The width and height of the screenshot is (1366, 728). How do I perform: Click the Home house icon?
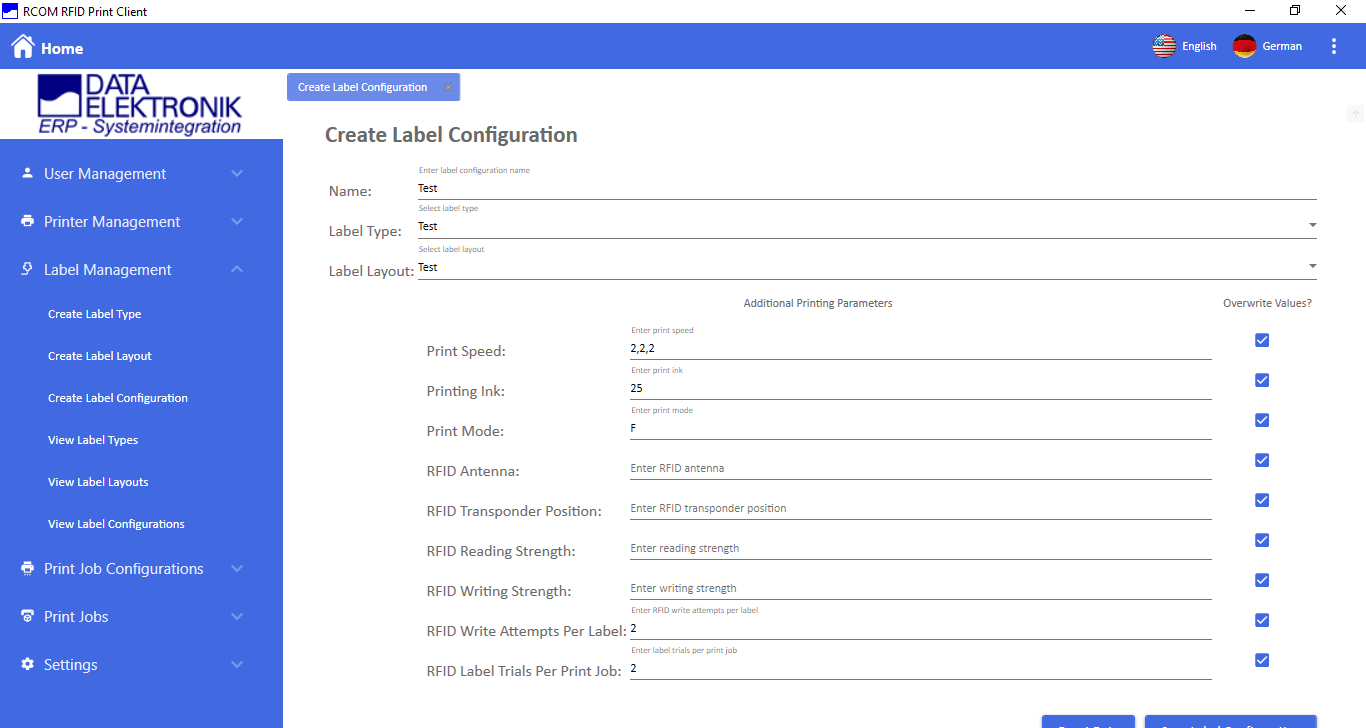coord(22,47)
